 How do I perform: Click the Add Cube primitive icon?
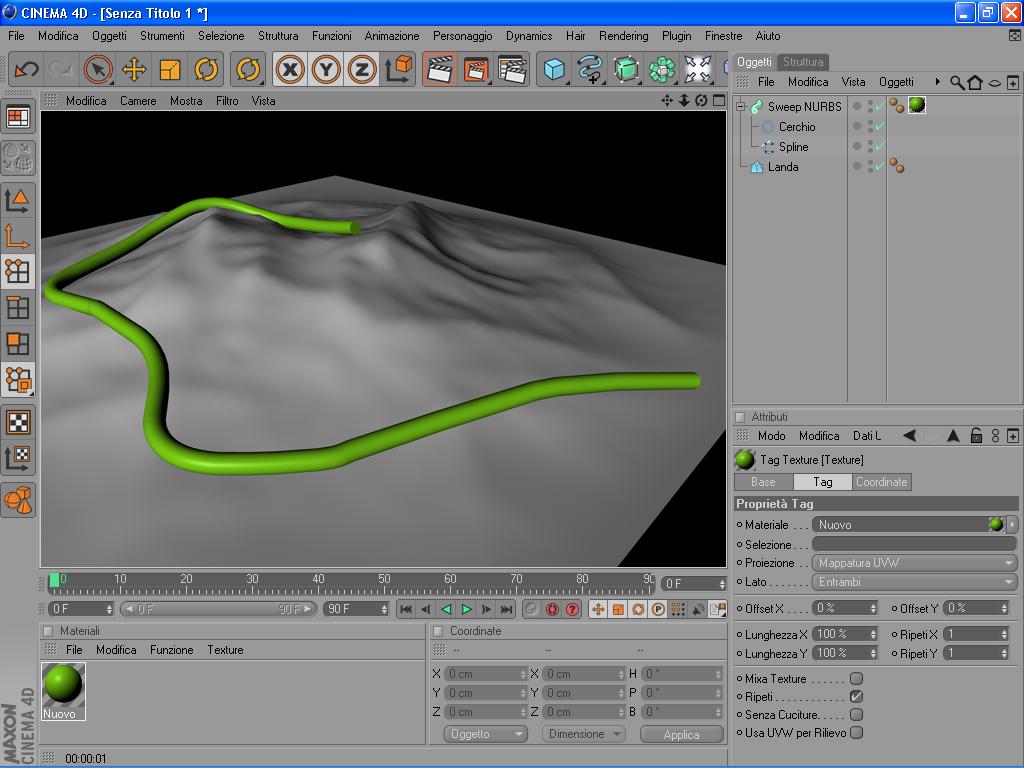click(x=554, y=70)
